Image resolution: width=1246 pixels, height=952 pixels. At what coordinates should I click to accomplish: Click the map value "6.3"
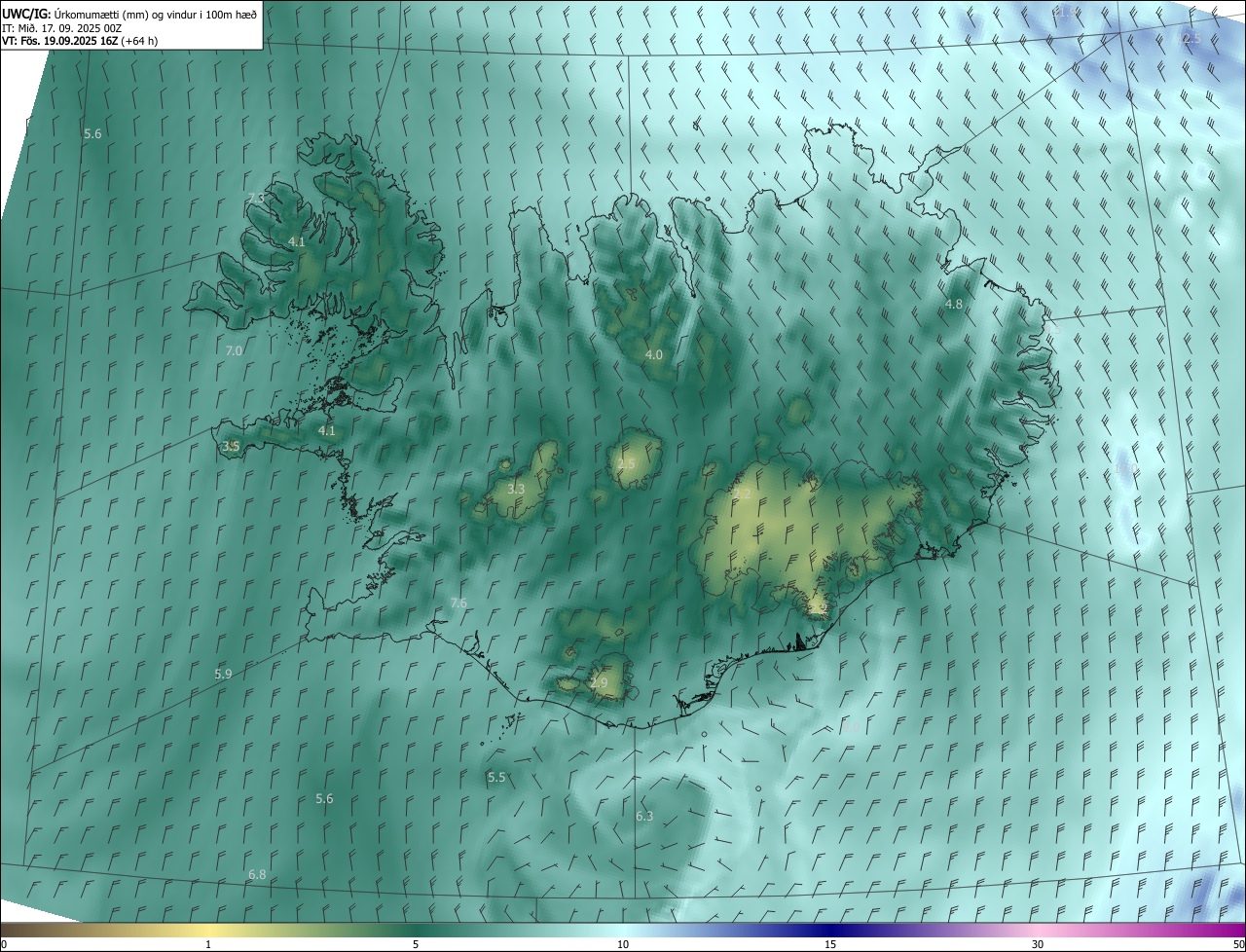click(x=644, y=817)
